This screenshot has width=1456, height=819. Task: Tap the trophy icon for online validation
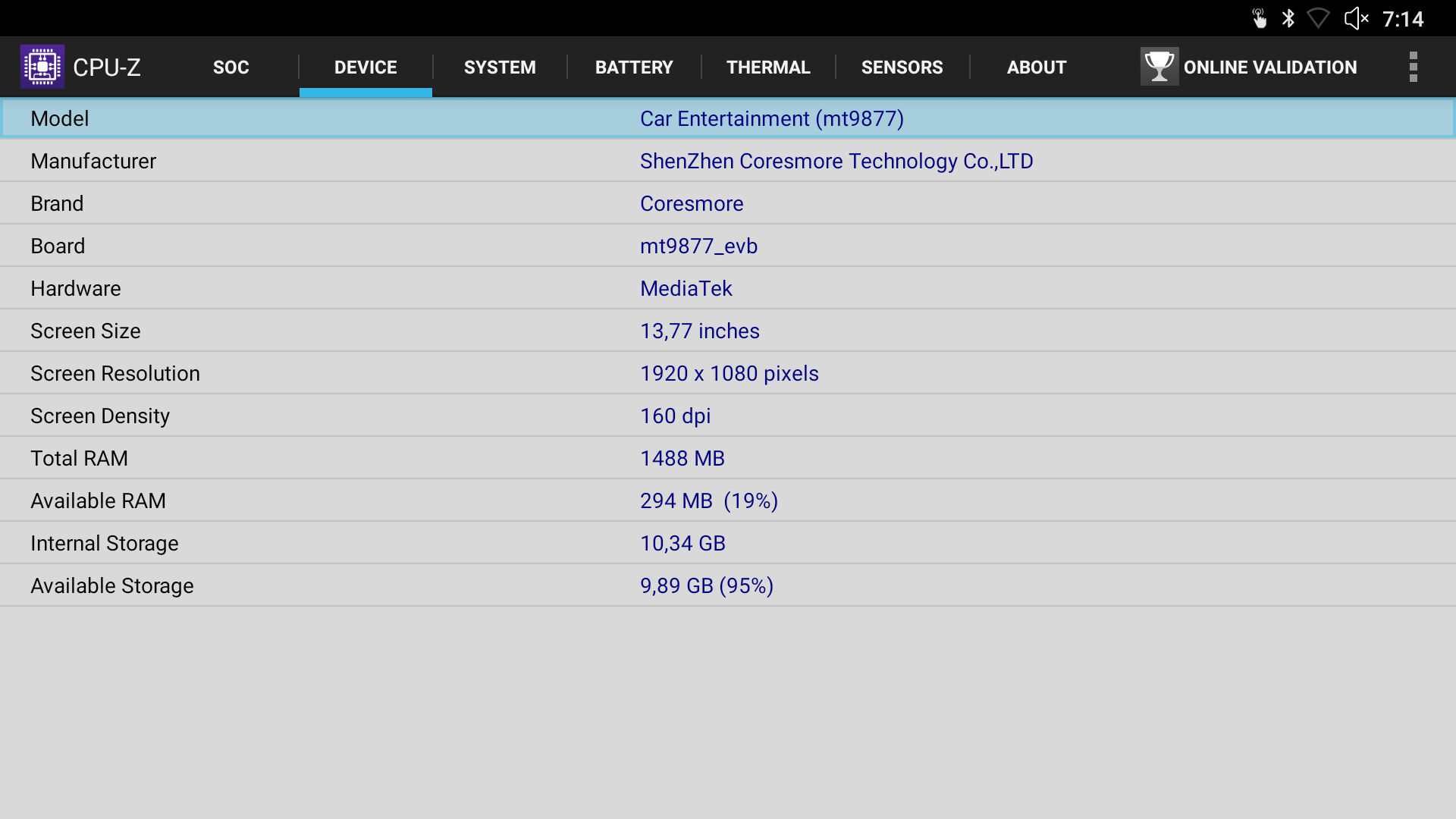tap(1159, 67)
